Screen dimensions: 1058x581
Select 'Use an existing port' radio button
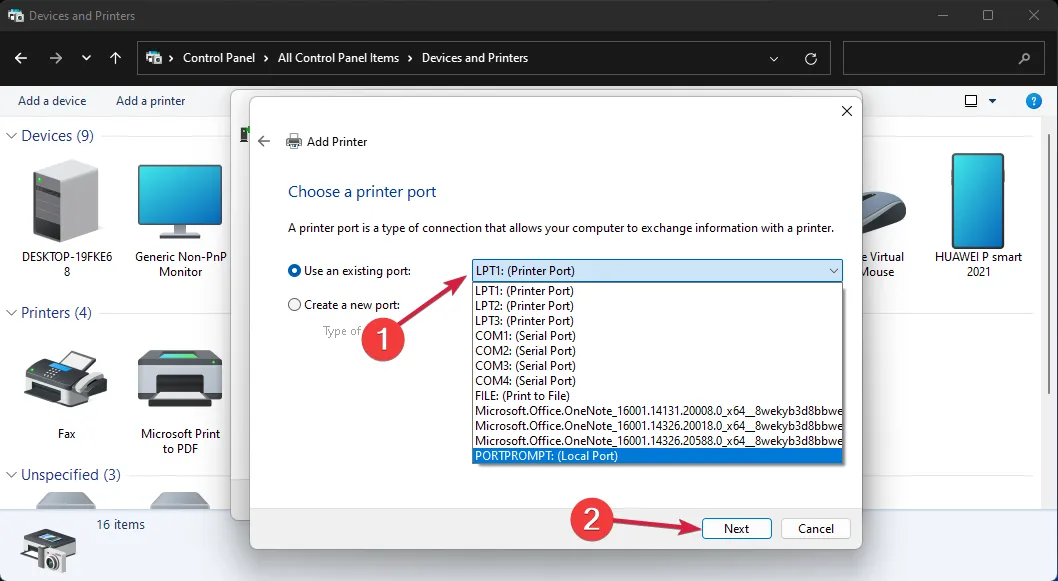pyautogui.click(x=294, y=271)
